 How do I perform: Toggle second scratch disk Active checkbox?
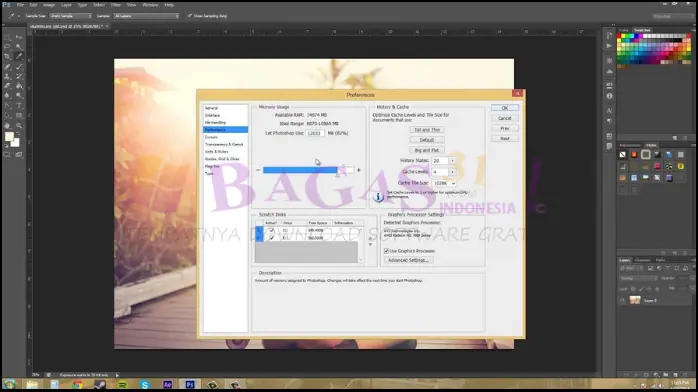[272, 238]
